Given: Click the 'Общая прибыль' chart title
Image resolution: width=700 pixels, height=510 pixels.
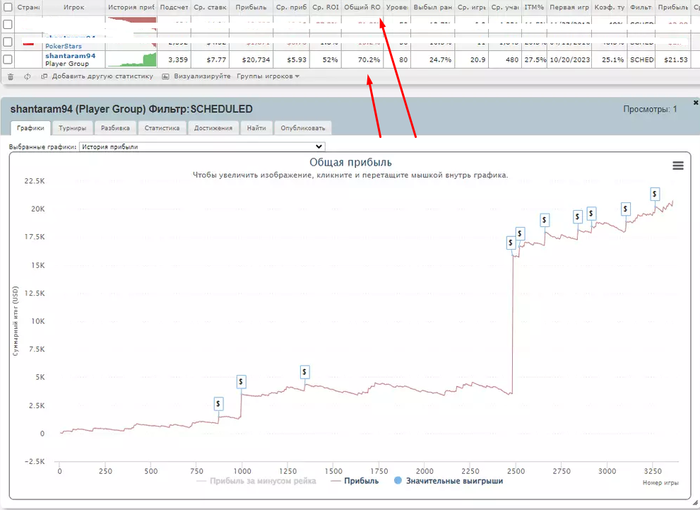Looking at the screenshot, I should pyautogui.click(x=350, y=162).
